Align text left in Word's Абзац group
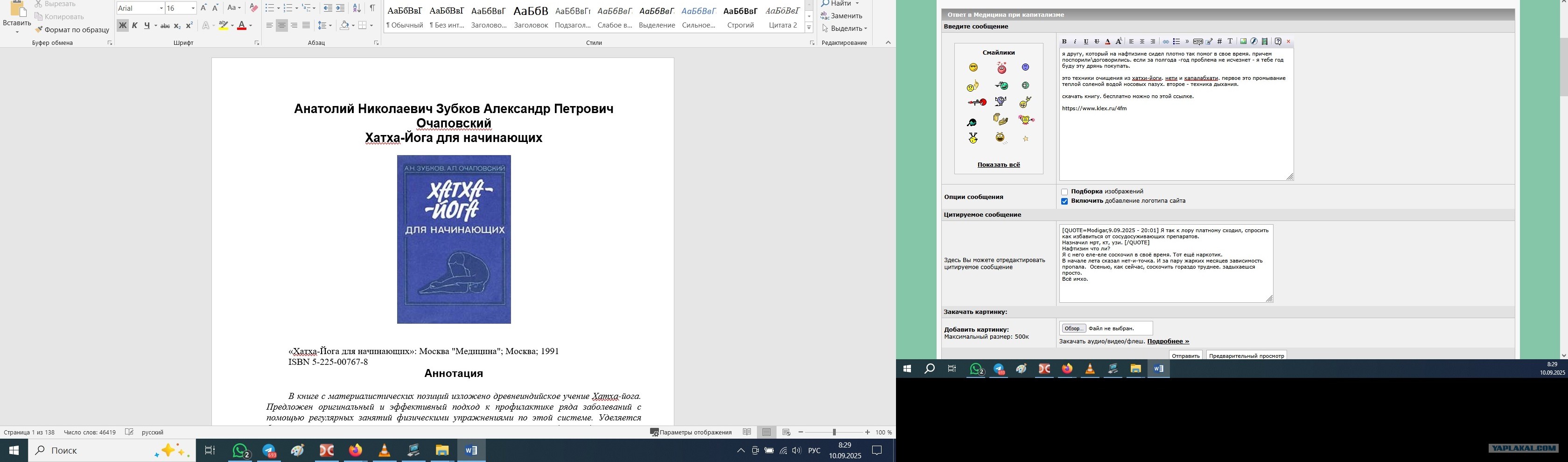The image size is (1568, 462). (270, 26)
